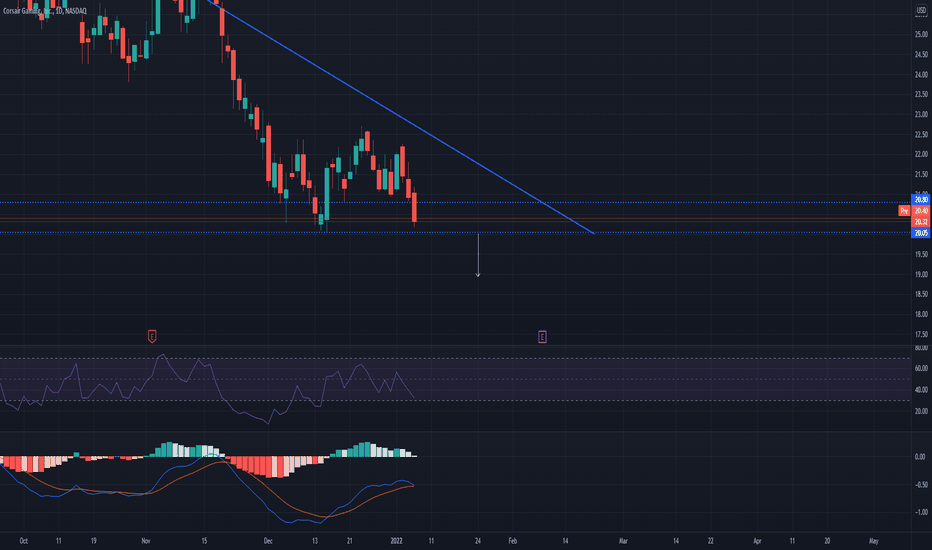This screenshot has height=550, width=932.
Task: Click the May label on time axis
Action: [874, 540]
